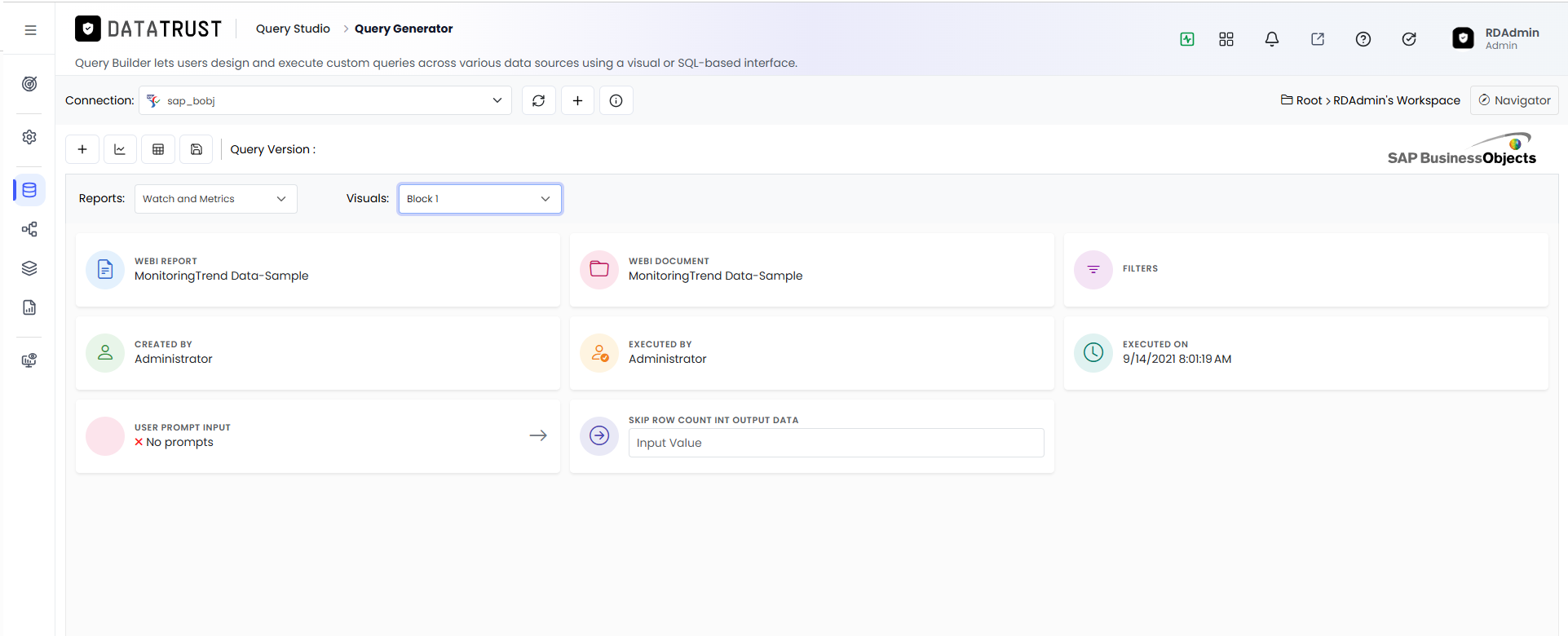Add a new connection with plus button
The image size is (1568, 636).
coord(577,100)
